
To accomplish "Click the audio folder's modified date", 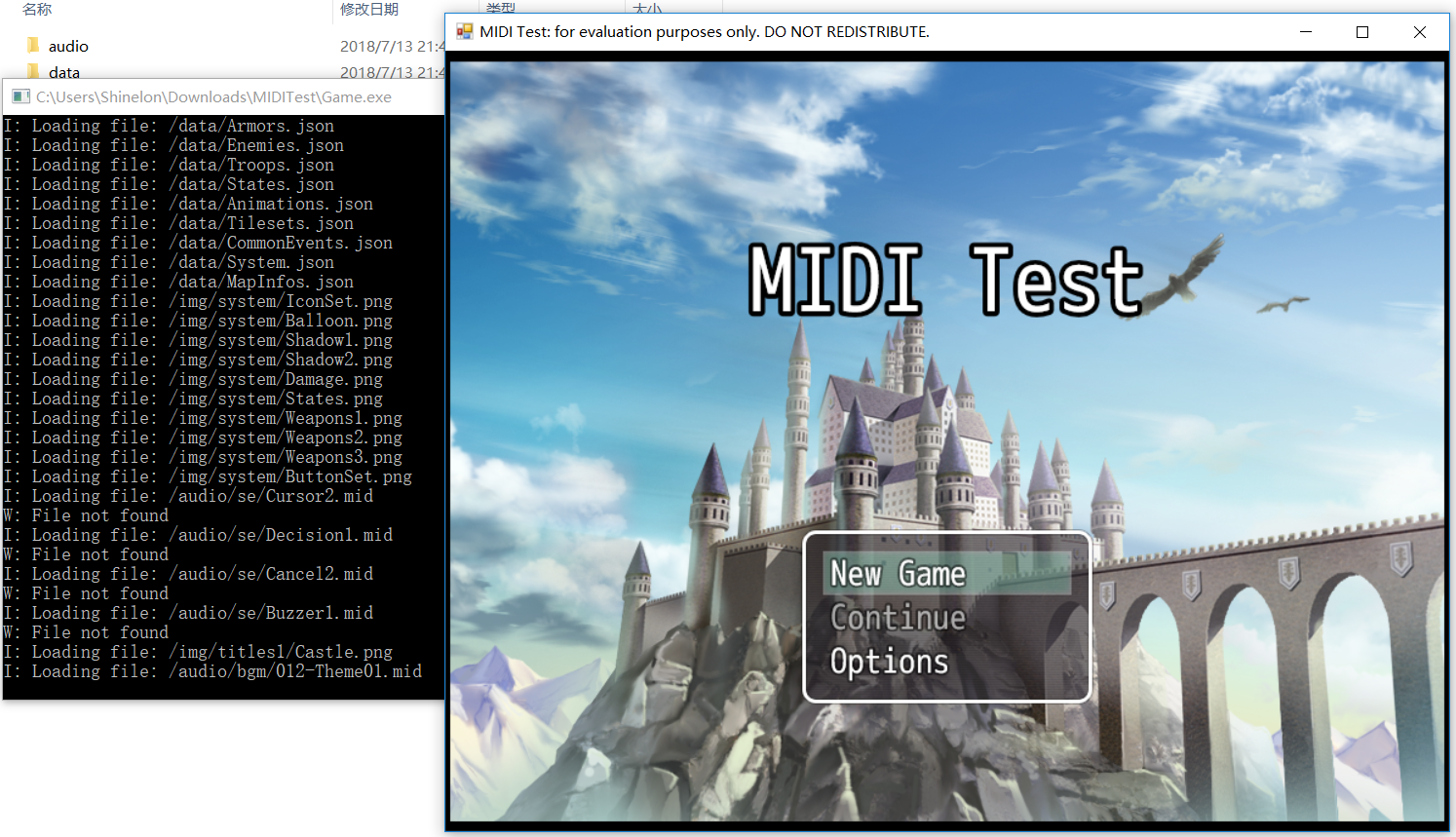I will click(x=392, y=46).
